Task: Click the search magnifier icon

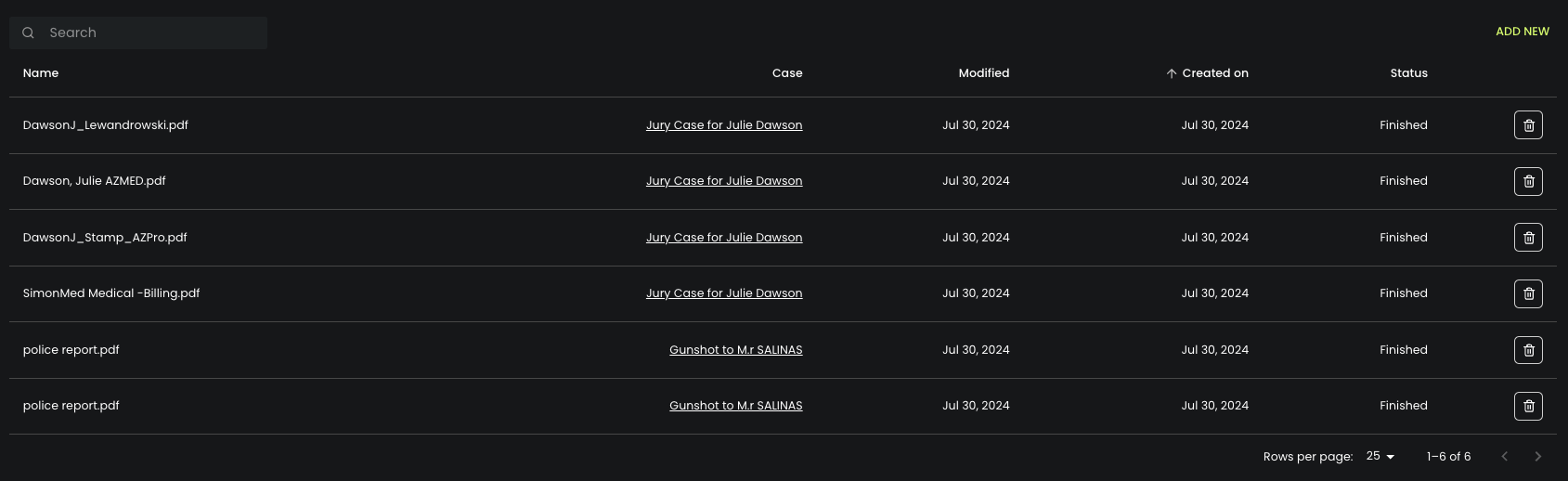Action: click(x=29, y=32)
